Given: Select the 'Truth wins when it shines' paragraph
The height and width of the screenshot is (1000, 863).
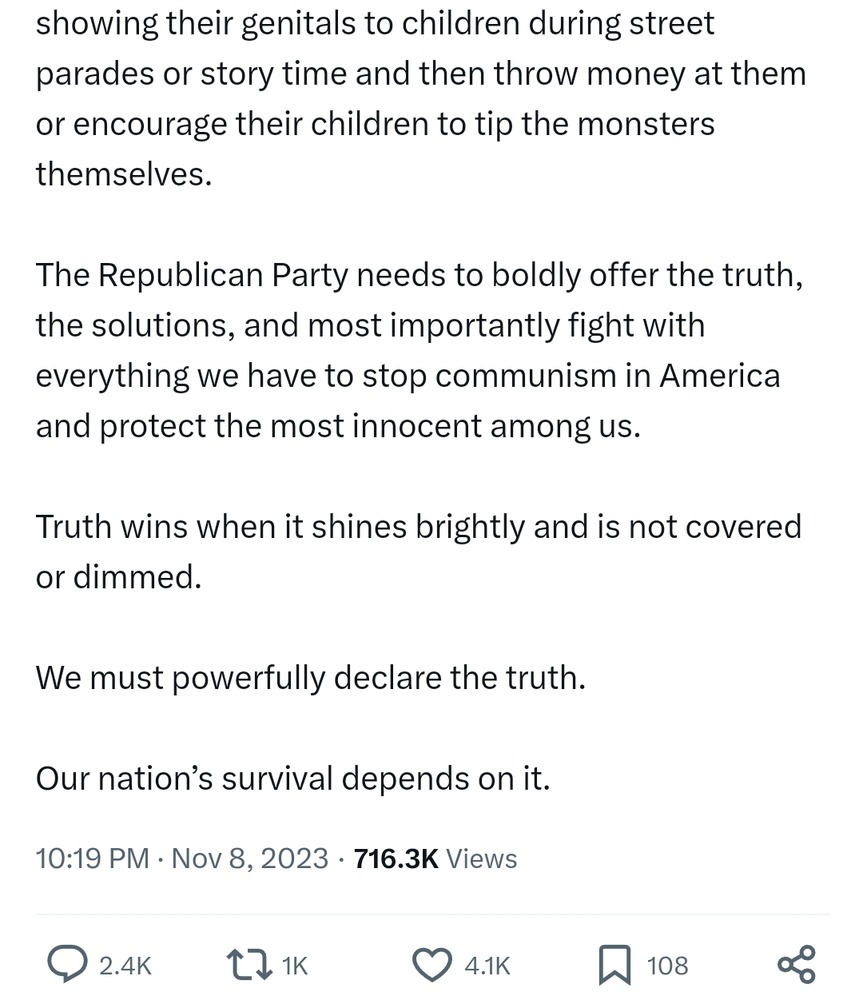Looking at the screenshot, I should click(x=418, y=552).
